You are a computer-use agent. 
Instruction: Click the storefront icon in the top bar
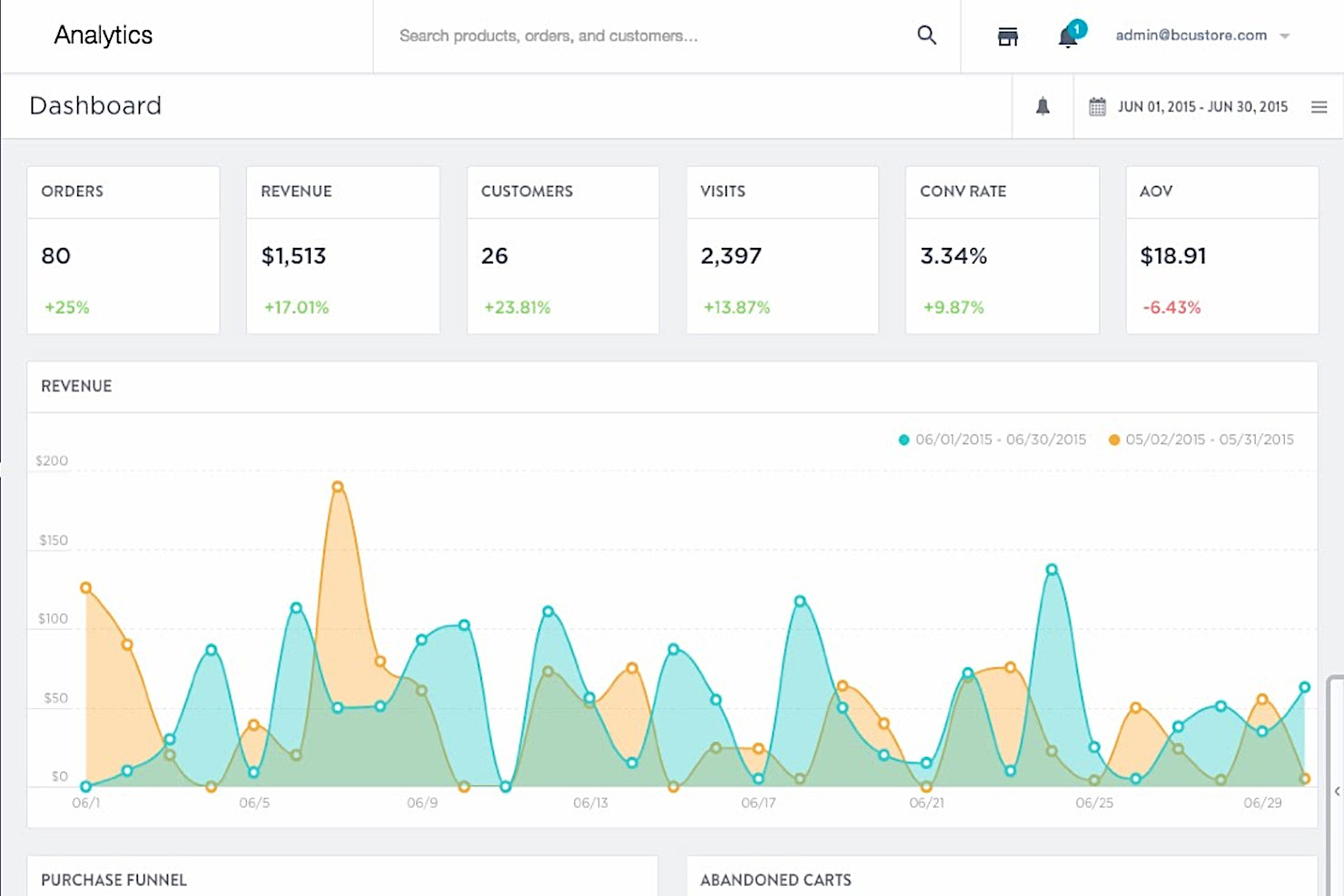point(1007,35)
